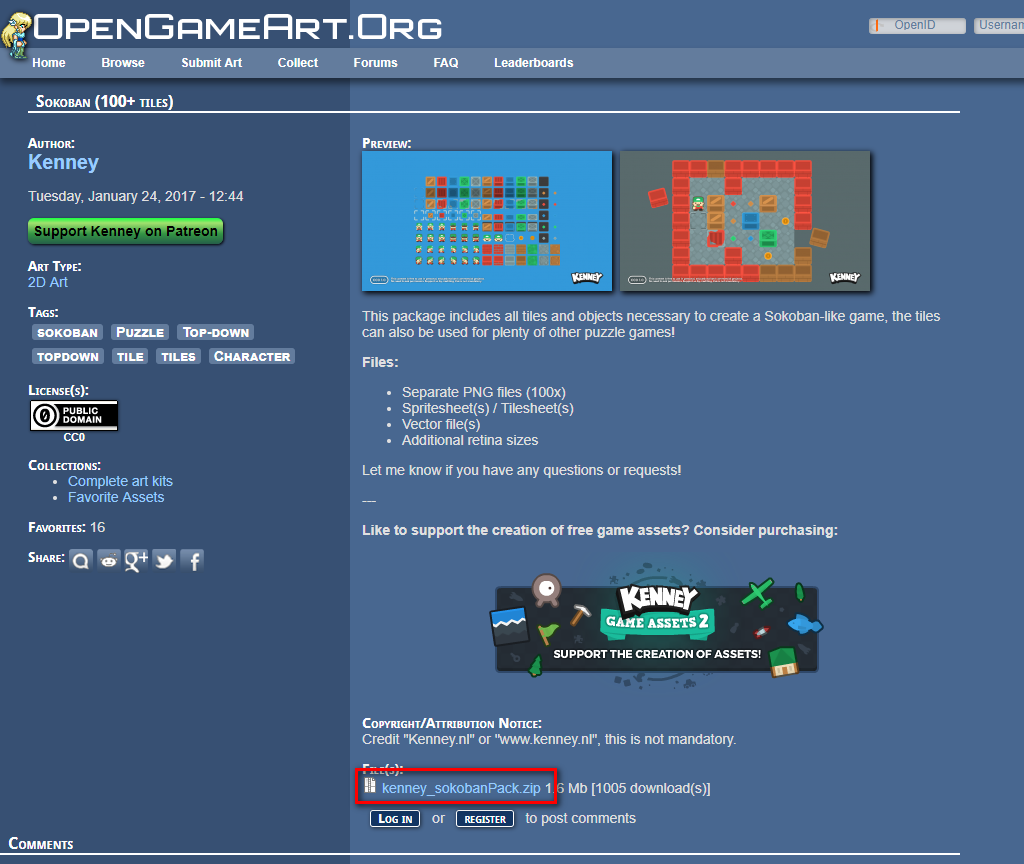The width and height of the screenshot is (1024, 864).
Task: Open Favorite Assets collection
Action: (116, 498)
